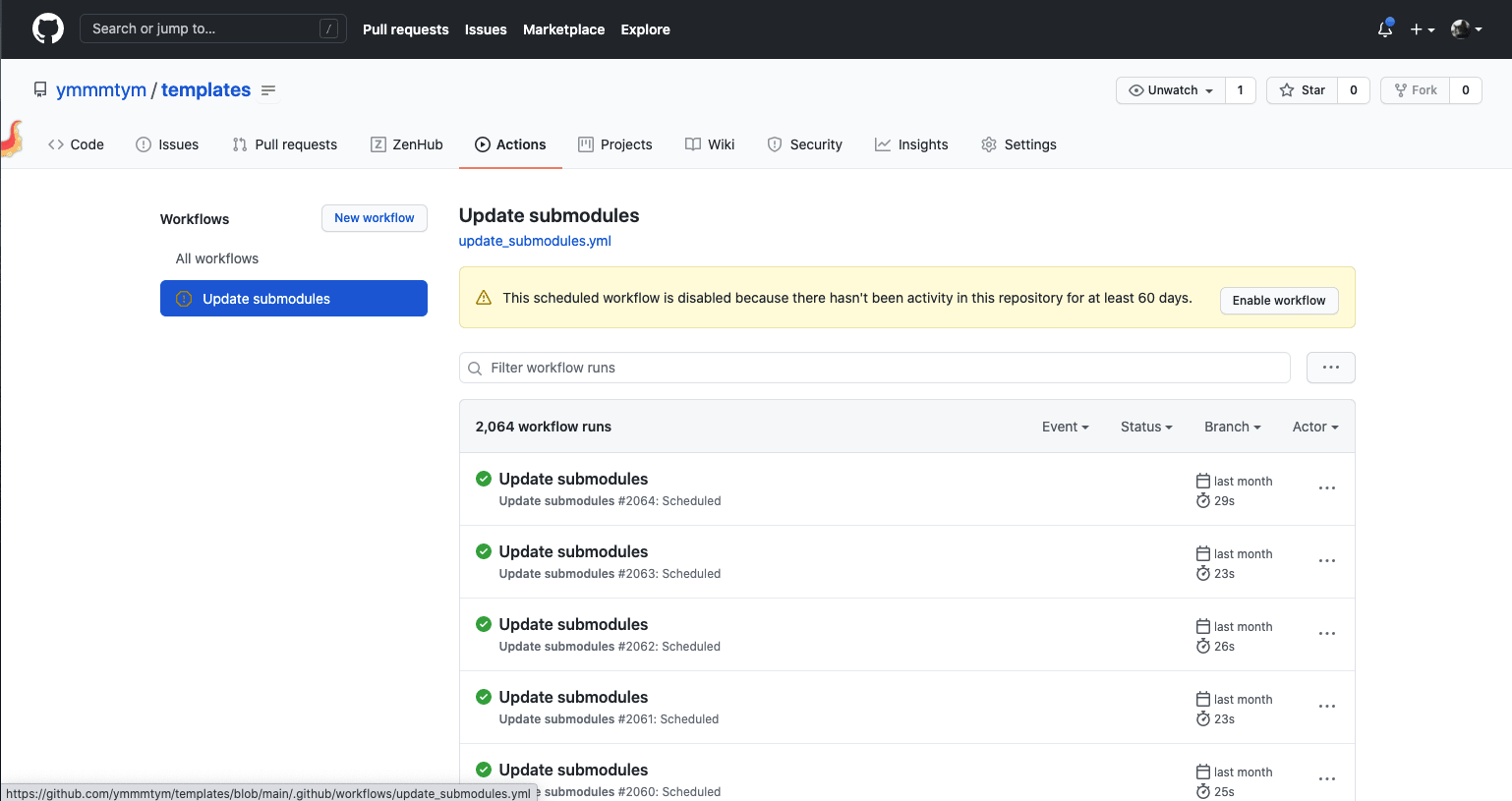The height and width of the screenshot is (801, 1512).
Task: Open the Status filter dropdown
Action: click(x=1145, y=427)
